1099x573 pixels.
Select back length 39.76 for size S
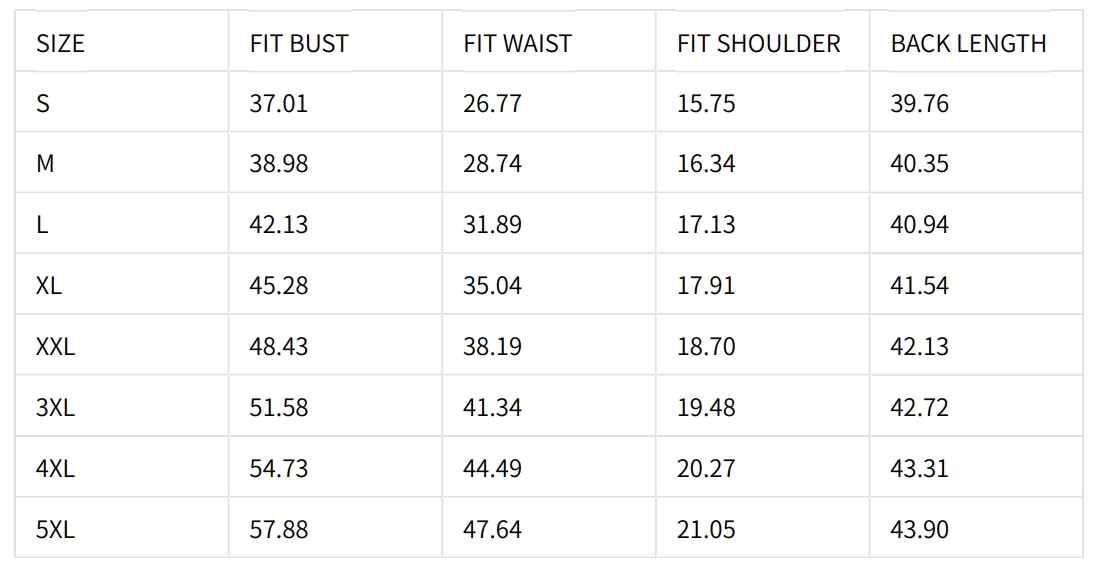click(x=920, y=104)
